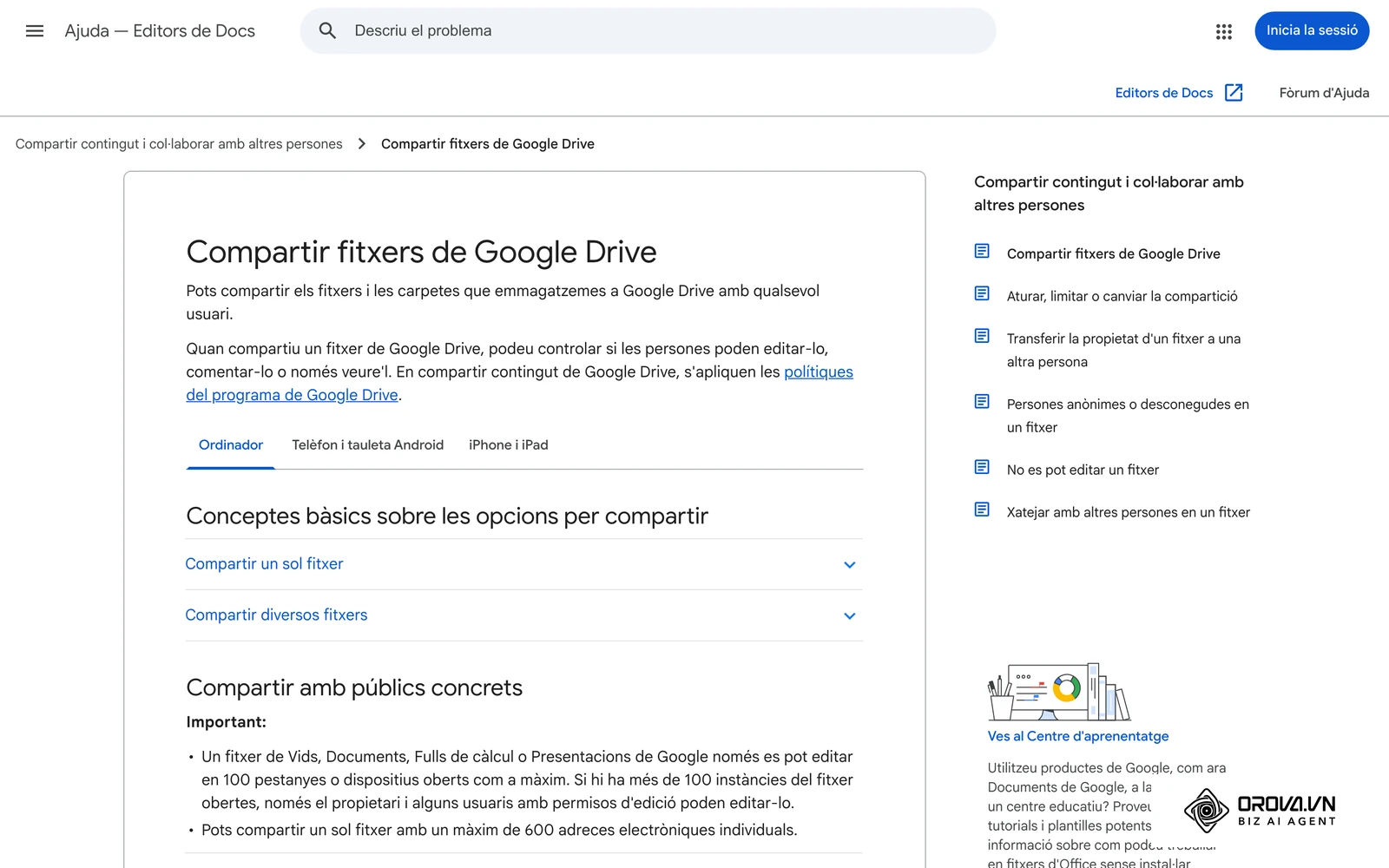Select Telèfon i tauleta Android tab
The width and height of the screenshot is (1389, 868).
(368, 445)
